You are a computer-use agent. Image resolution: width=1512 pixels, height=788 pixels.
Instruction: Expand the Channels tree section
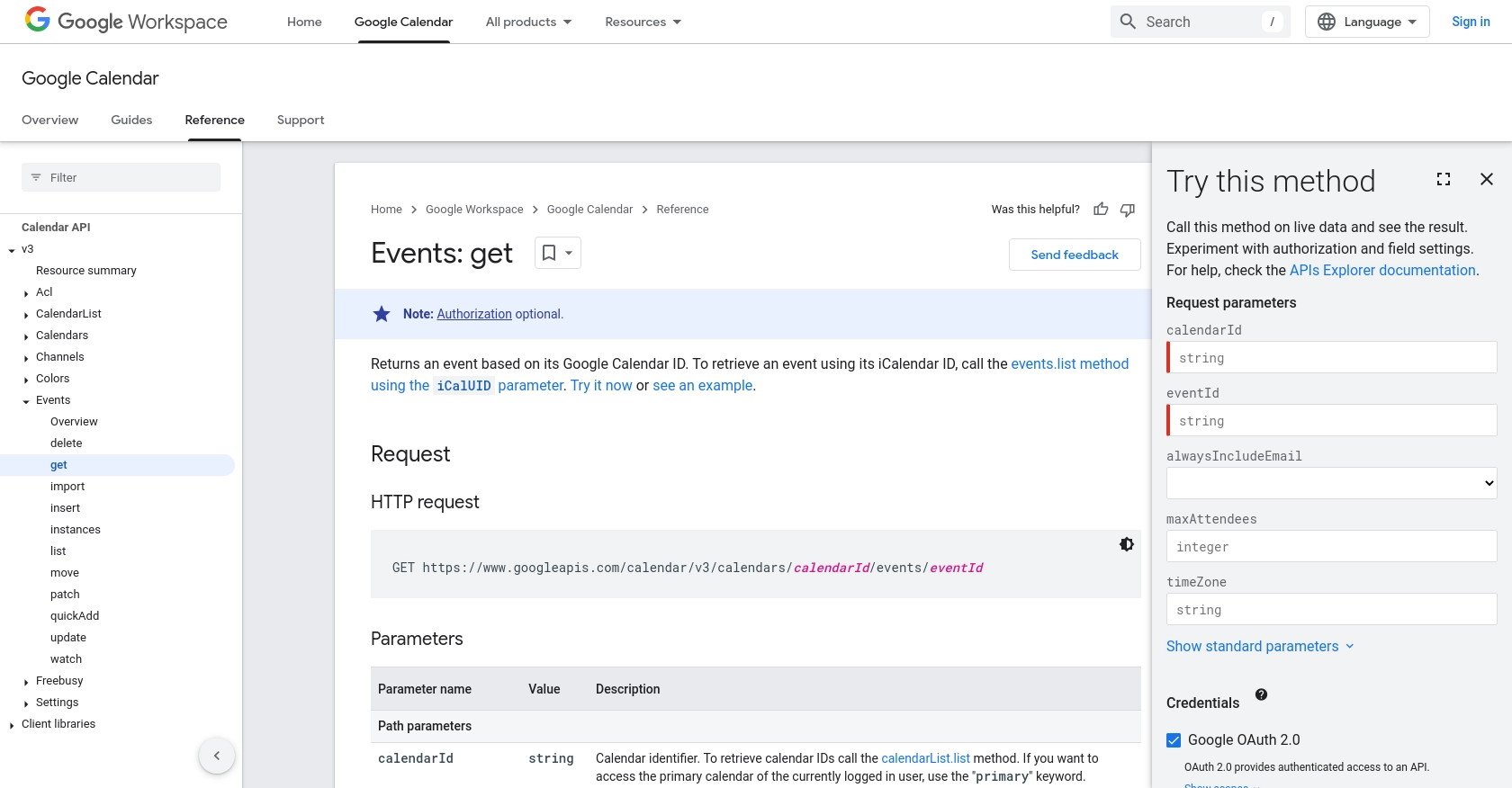(x=26, y=358)
